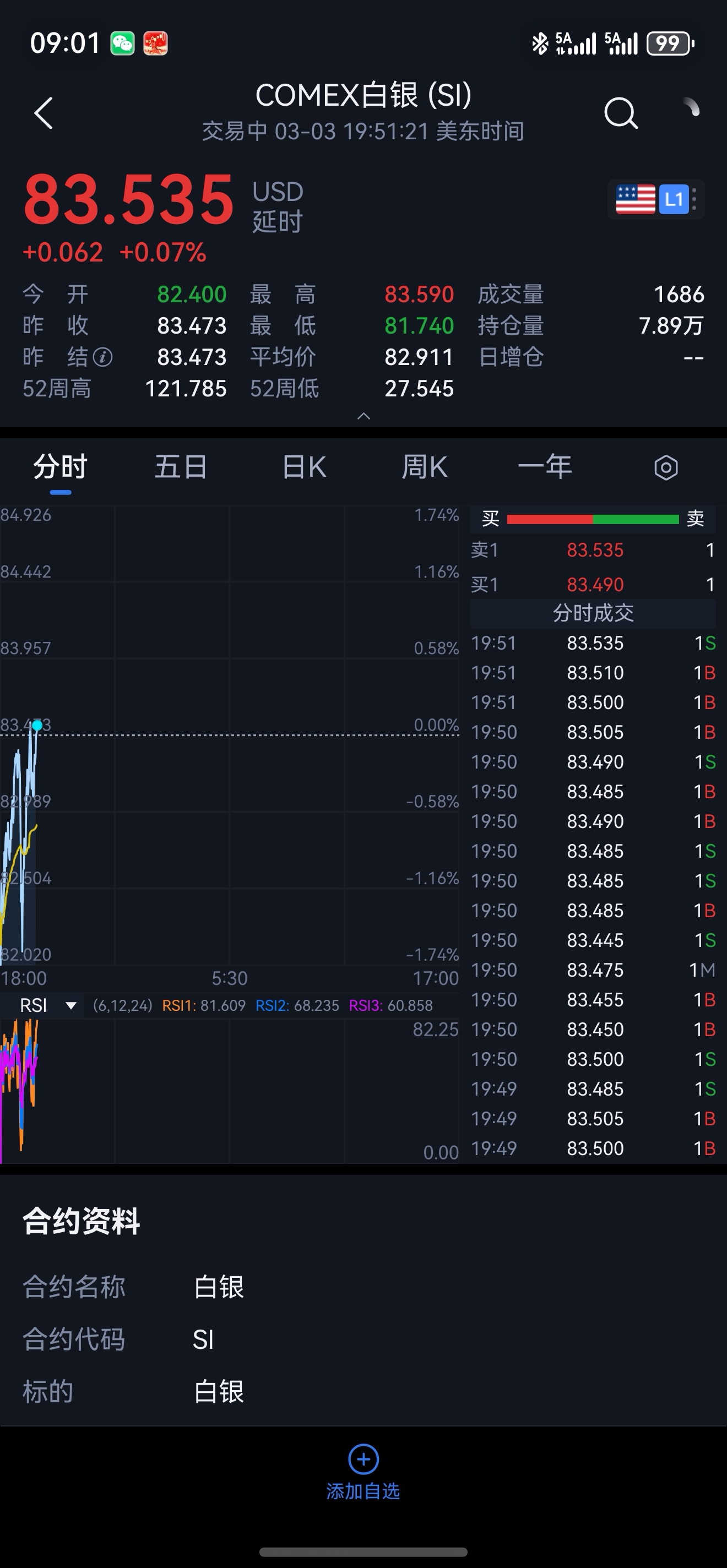Tap 成交量 value 1686

[679, 295]
